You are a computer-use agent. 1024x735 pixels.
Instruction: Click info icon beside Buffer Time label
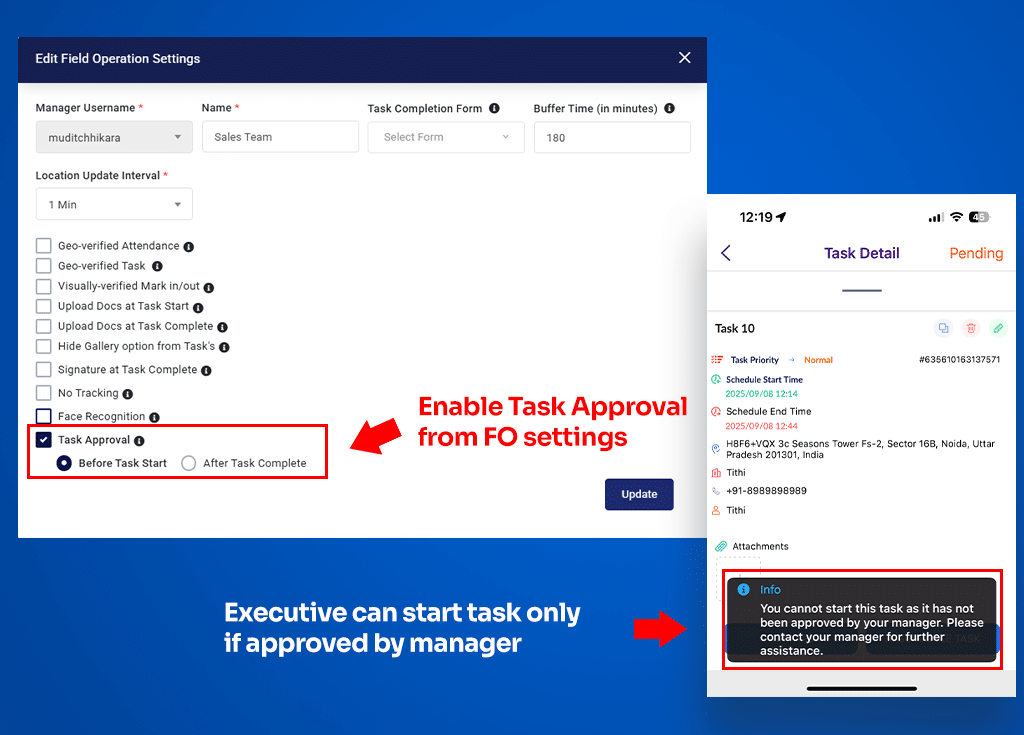tap(669, 108)
